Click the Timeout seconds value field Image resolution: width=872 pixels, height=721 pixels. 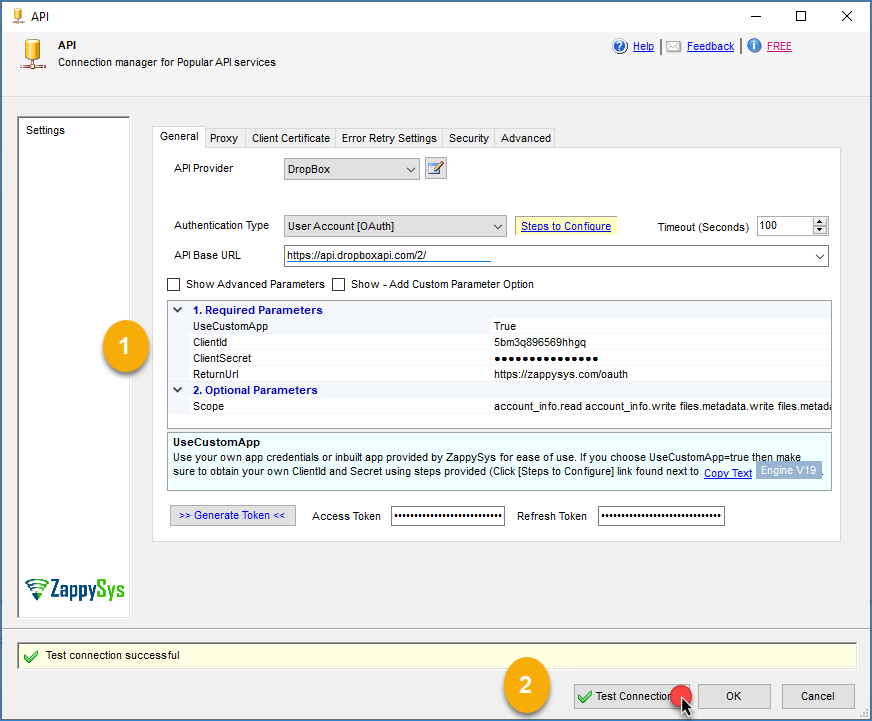point(785,225)
